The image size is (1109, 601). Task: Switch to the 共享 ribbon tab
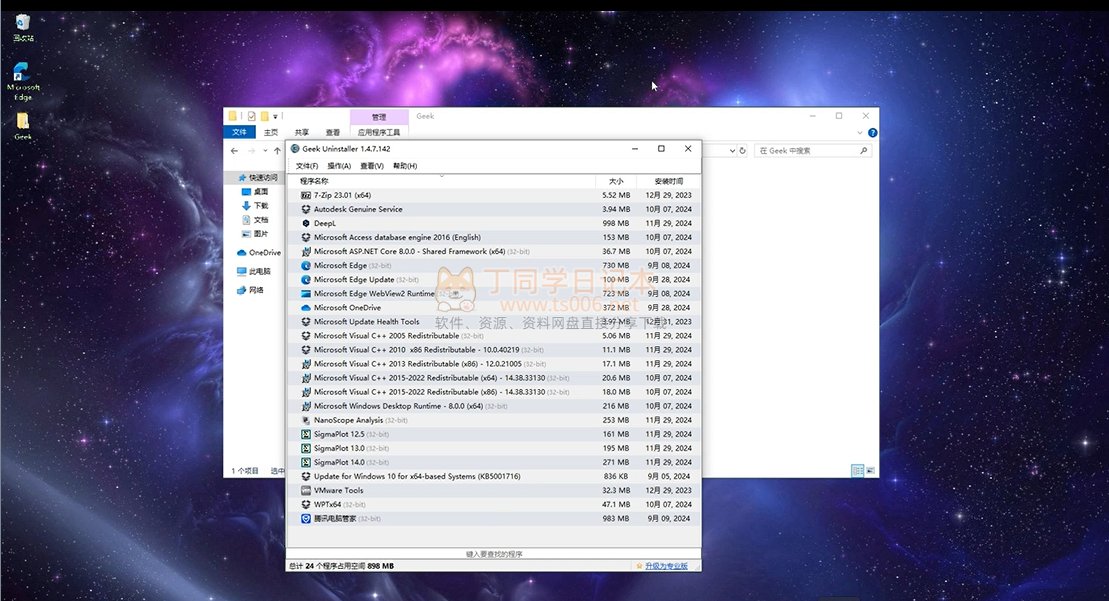tap(302, 132)
